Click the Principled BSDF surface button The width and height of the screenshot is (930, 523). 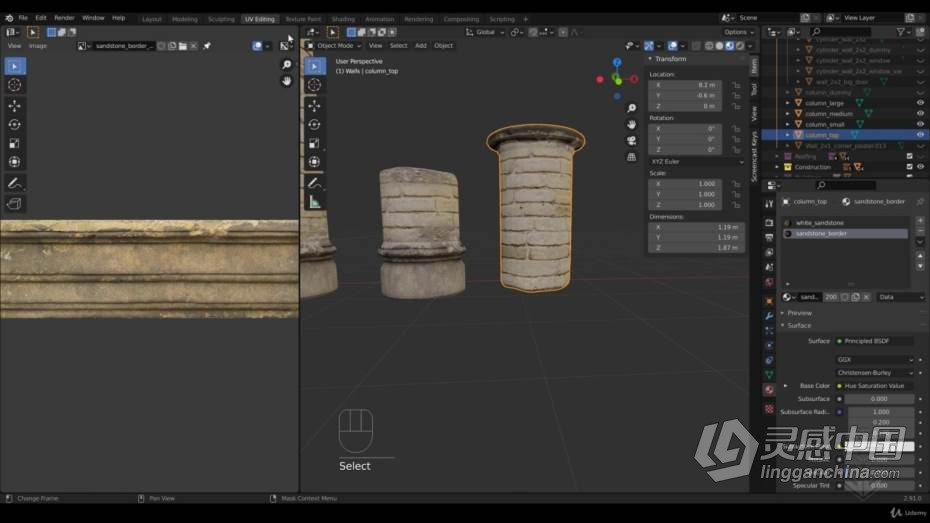point(875,341)
